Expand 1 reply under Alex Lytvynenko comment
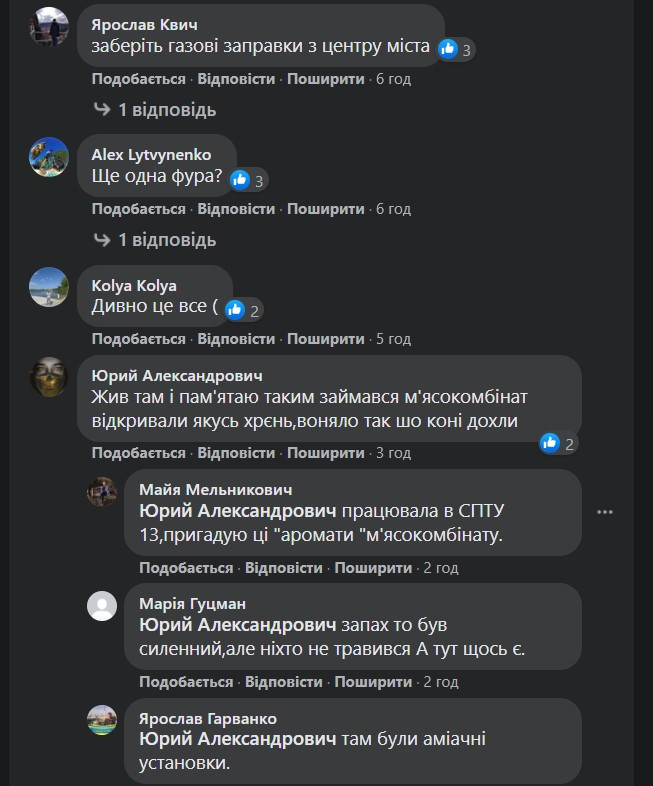The image size is (653, 786). click(x=154, y=240)
